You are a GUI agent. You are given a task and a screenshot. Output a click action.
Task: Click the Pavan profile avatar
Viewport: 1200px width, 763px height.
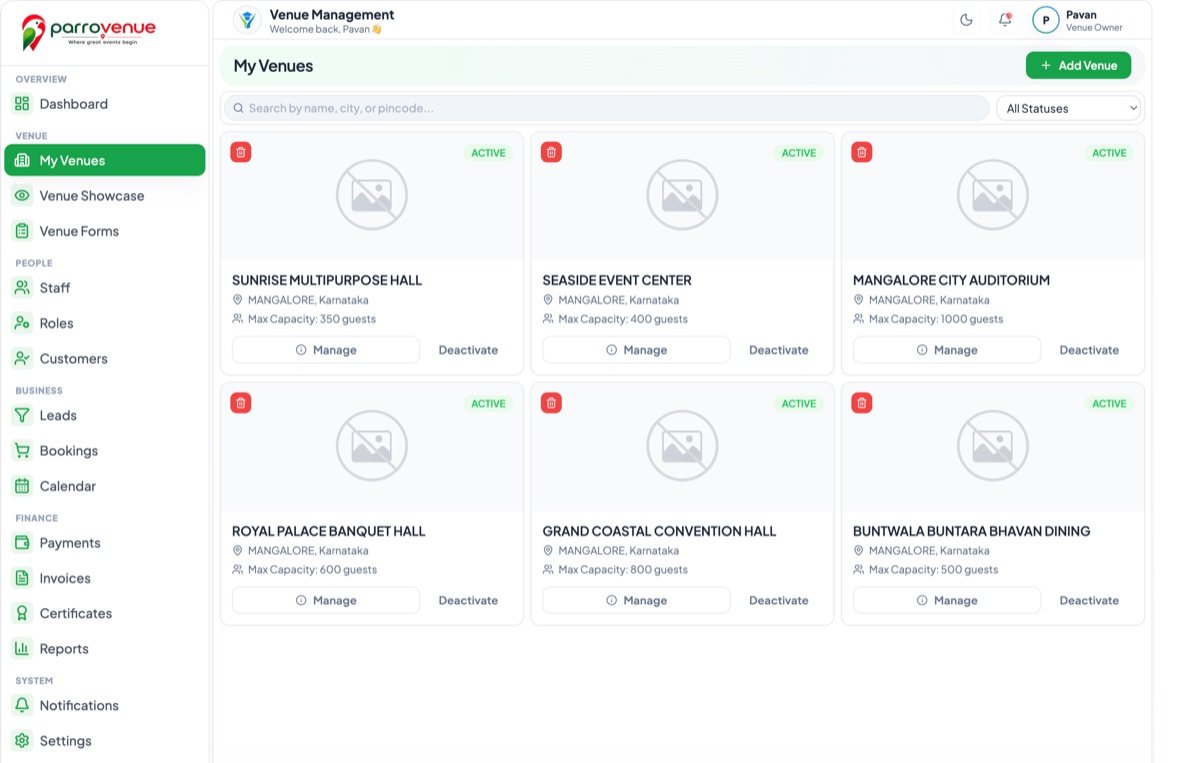pyautogui.click(x=1045, y=20)
